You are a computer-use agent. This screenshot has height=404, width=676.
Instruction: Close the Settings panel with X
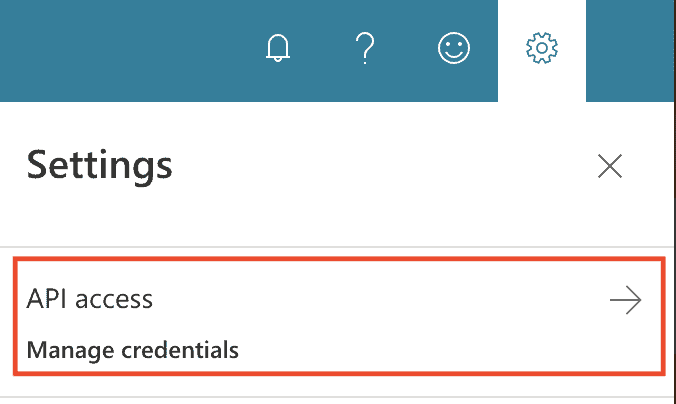610,166
